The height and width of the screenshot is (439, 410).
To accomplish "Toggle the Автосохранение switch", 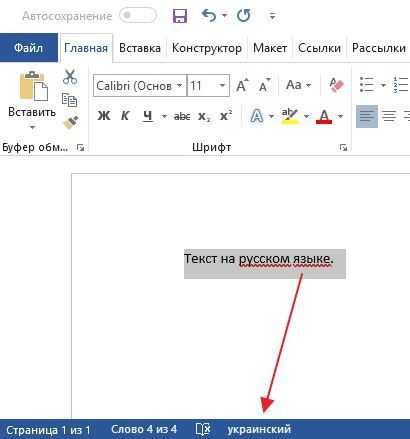I will point(138,16).
